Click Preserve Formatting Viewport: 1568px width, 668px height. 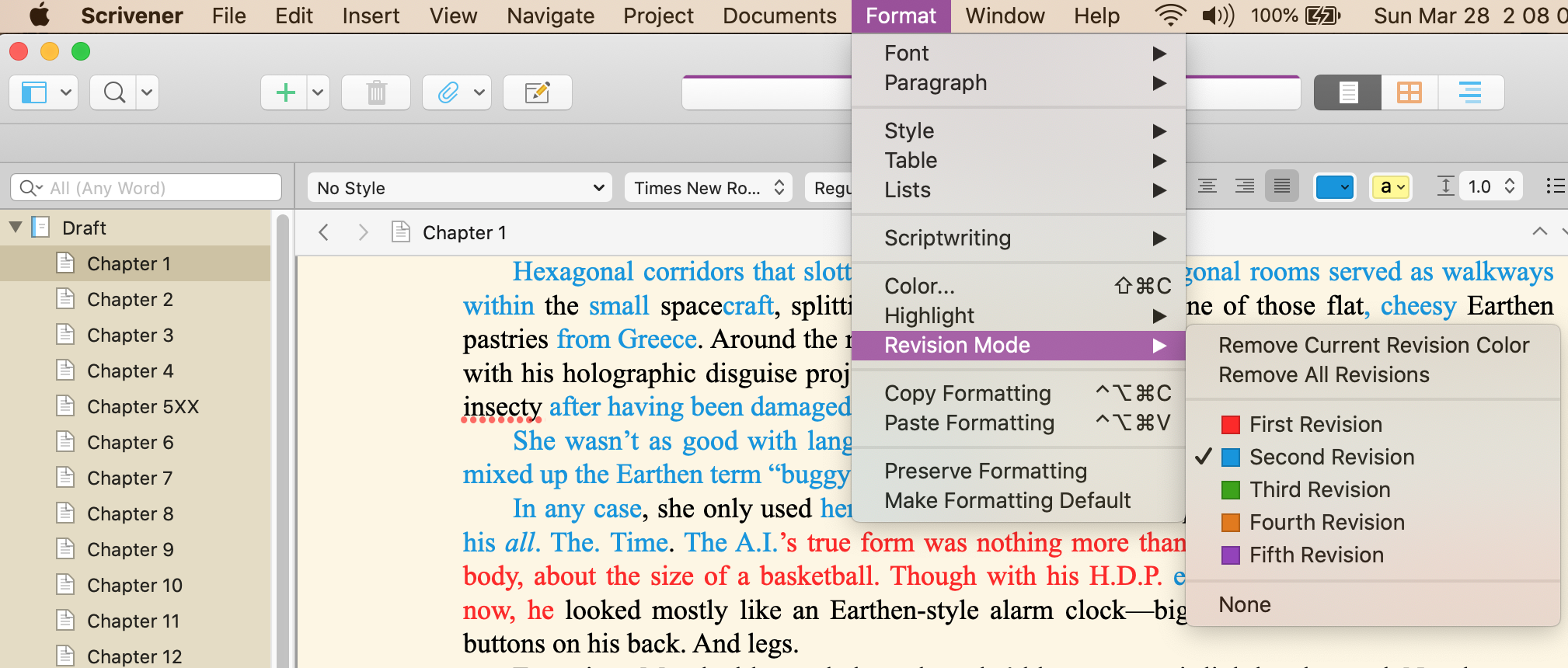(1019, 471)
